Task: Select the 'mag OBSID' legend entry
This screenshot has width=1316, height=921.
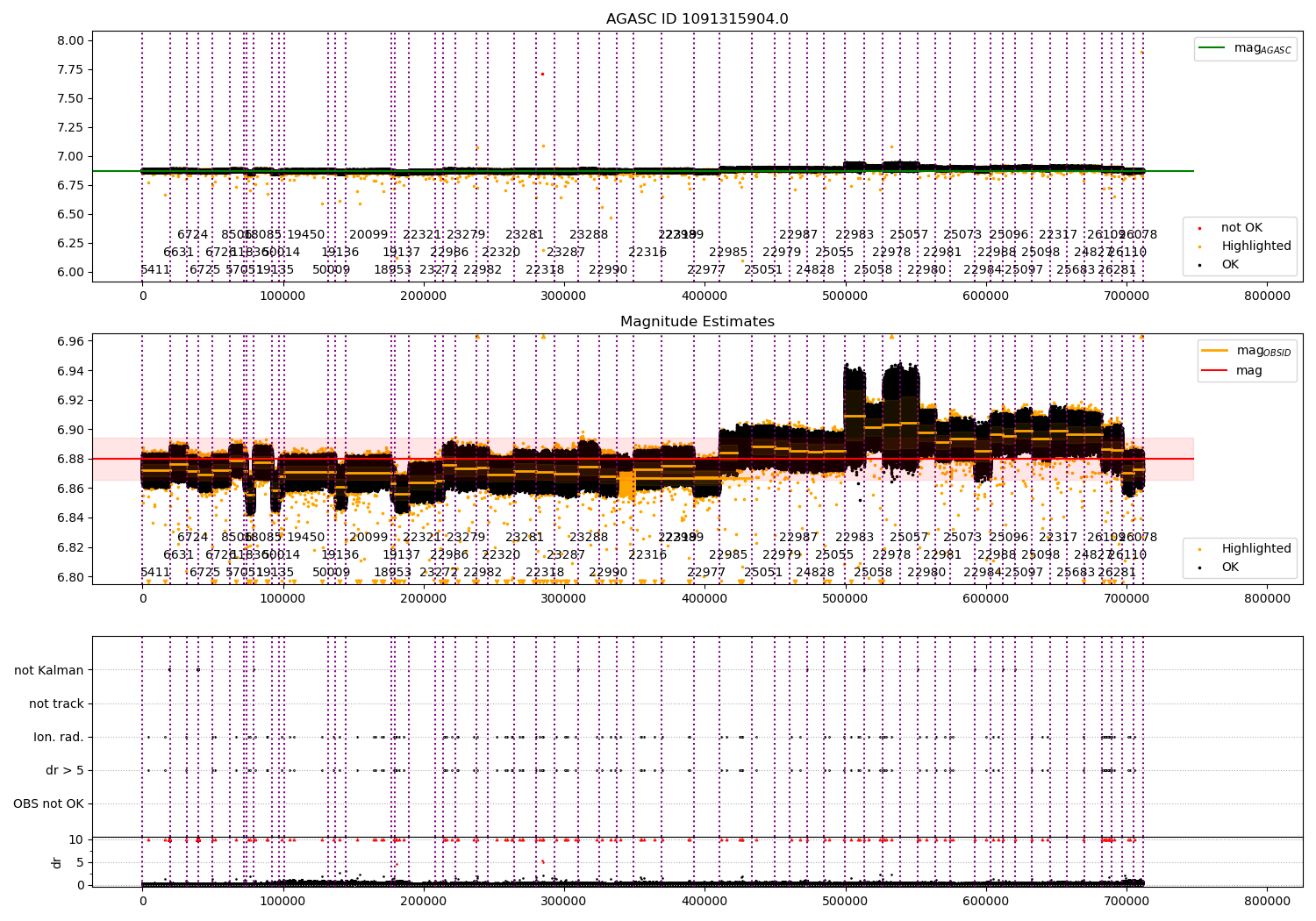Action: pyautogui.click(x=1245, y=351)
